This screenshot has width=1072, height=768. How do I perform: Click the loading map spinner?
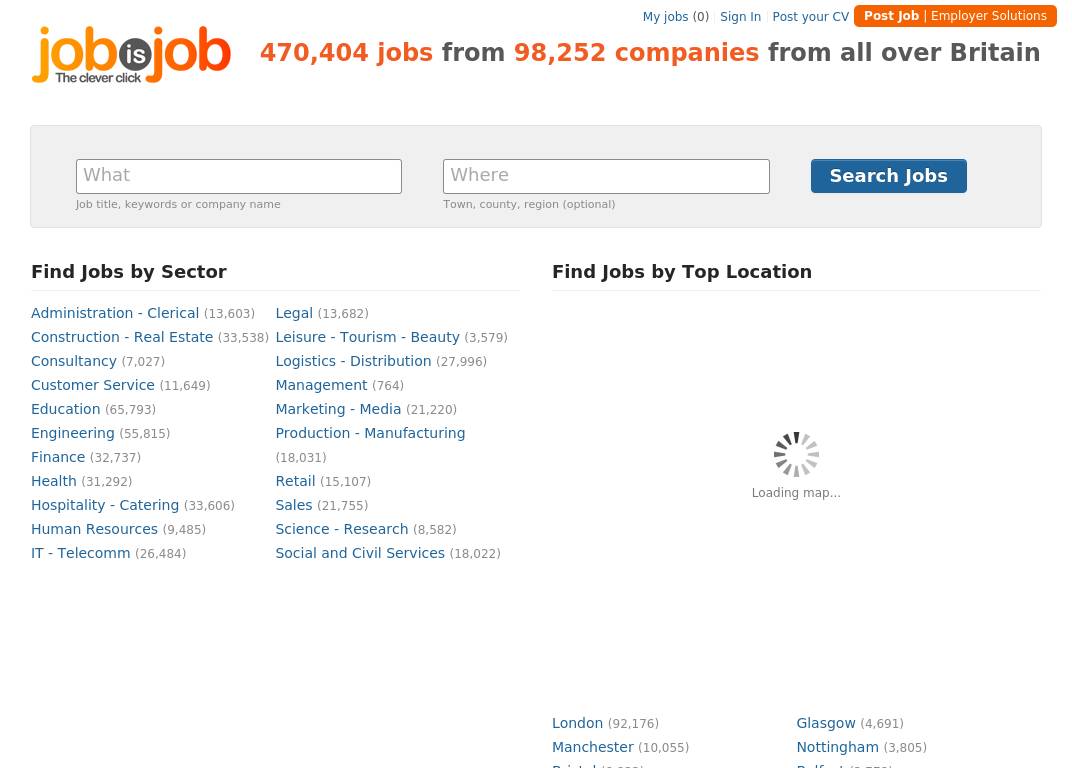coord(796,455)
